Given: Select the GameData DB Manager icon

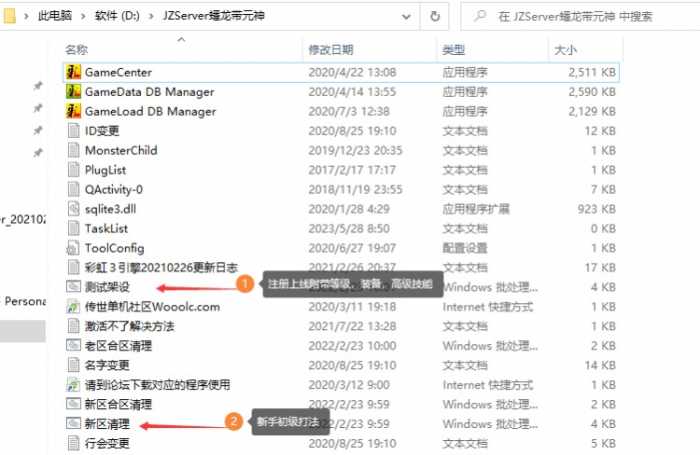Looking at the screenshot, I should point(73,92).
